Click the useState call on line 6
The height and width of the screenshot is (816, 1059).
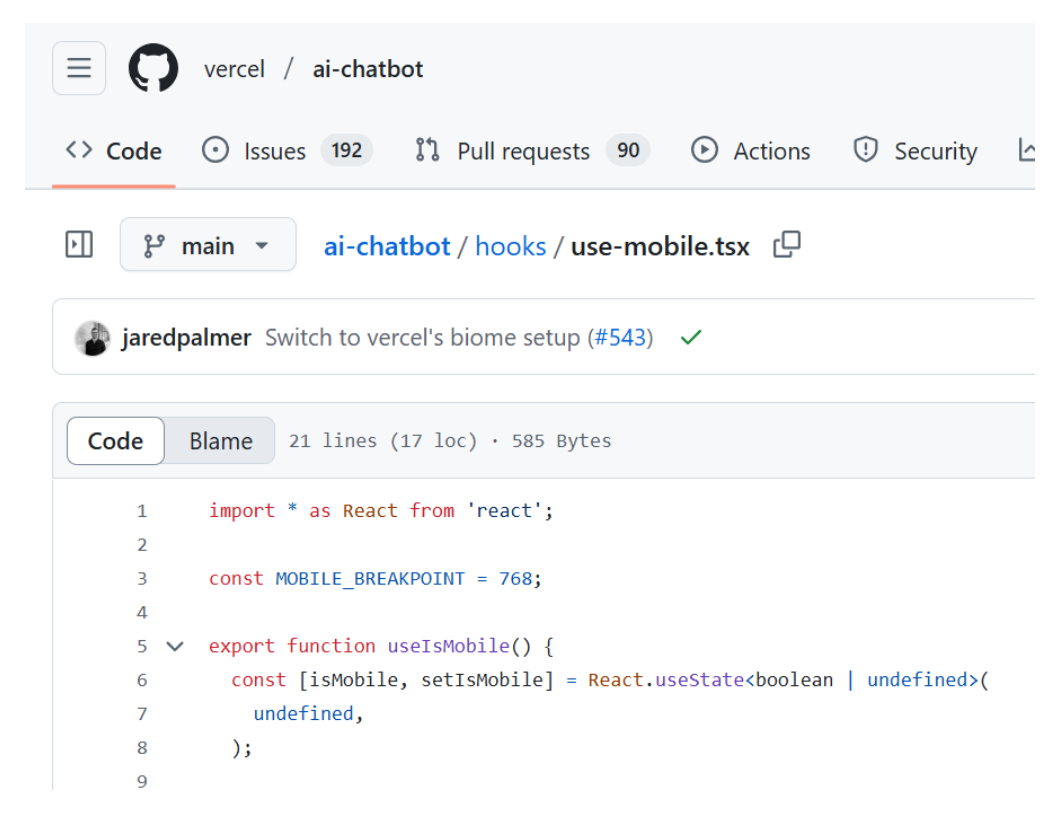click(700, 680)
